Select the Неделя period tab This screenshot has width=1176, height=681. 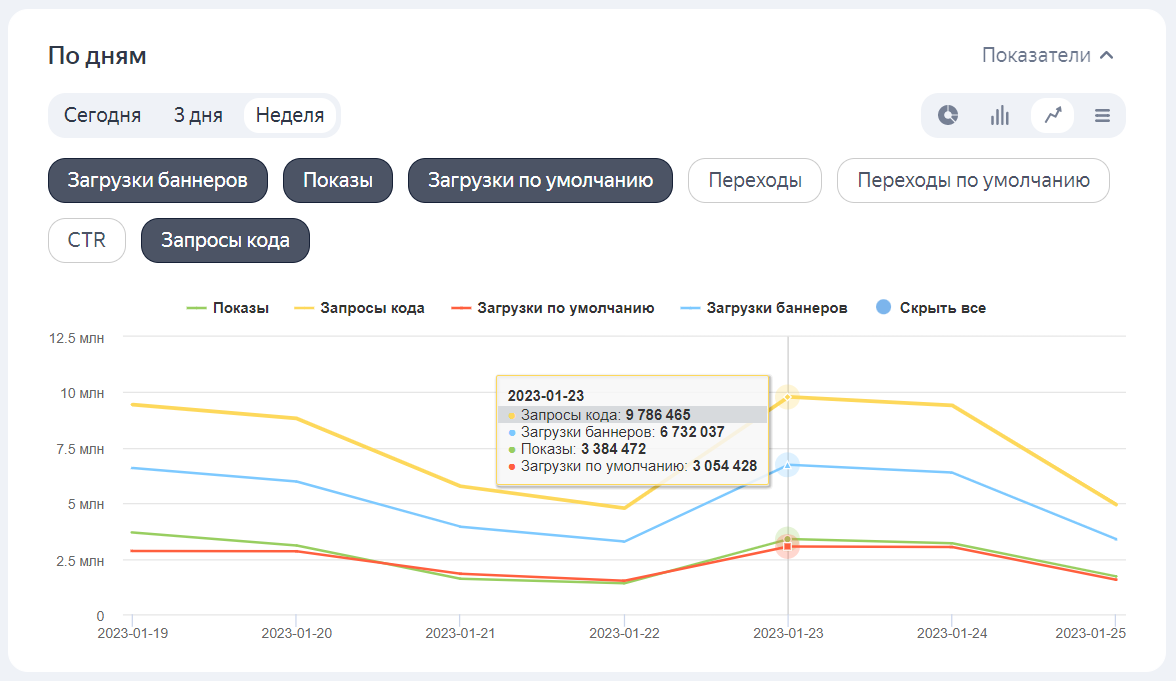(x=290, y=115)
